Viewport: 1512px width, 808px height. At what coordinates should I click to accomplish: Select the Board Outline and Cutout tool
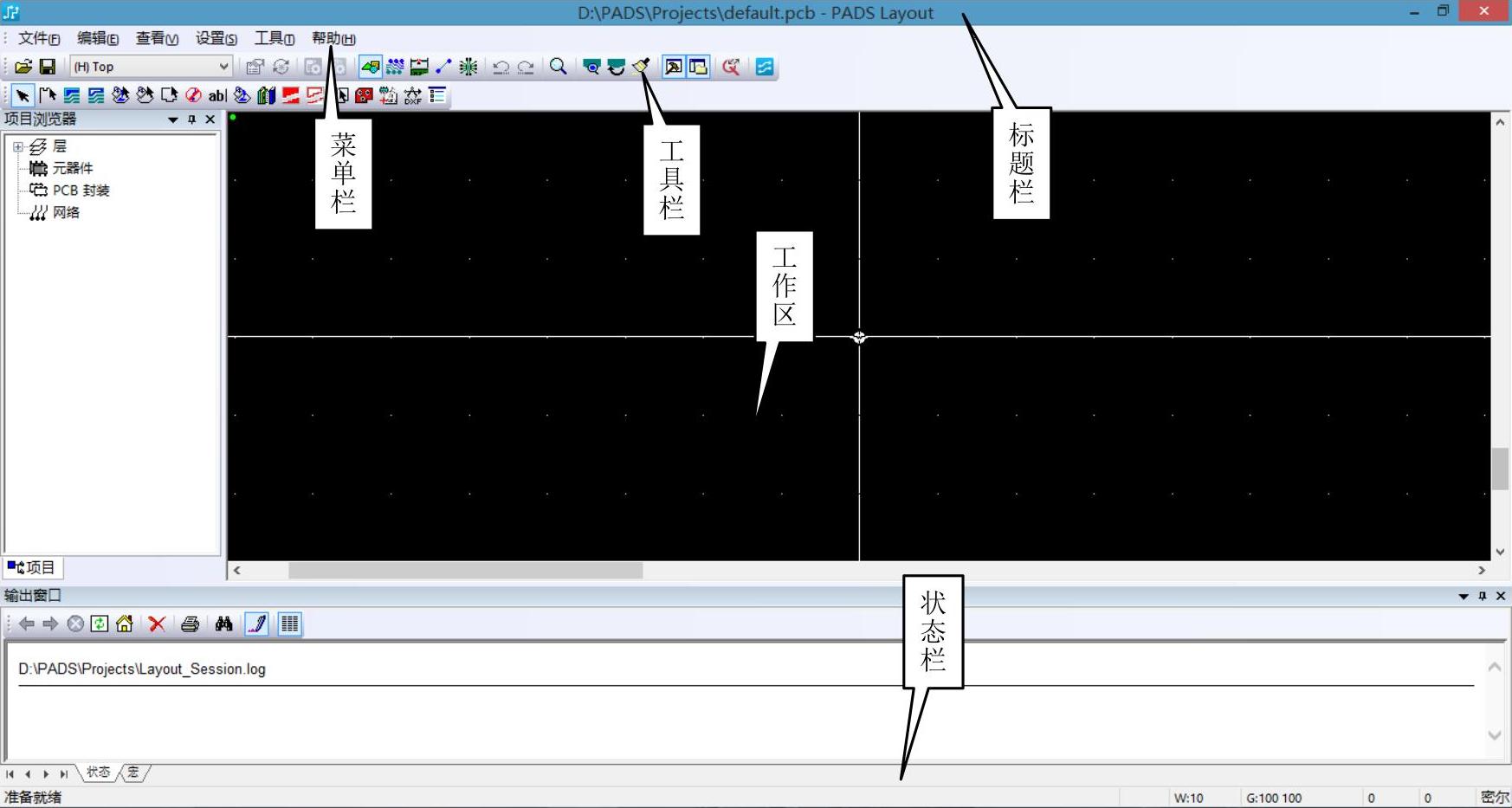coord(169,95)
